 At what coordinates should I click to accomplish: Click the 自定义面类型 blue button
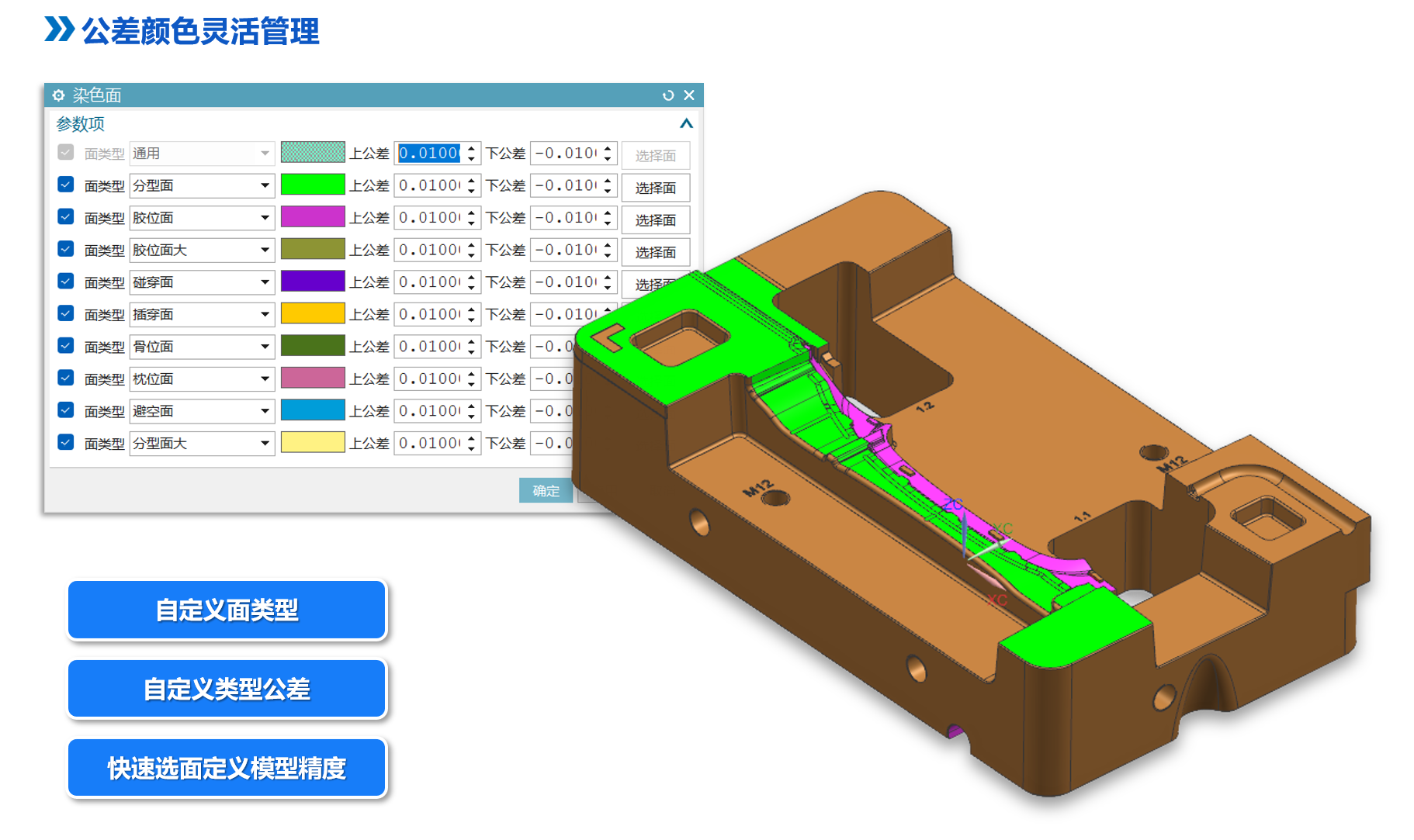click(x=227, y=610)
